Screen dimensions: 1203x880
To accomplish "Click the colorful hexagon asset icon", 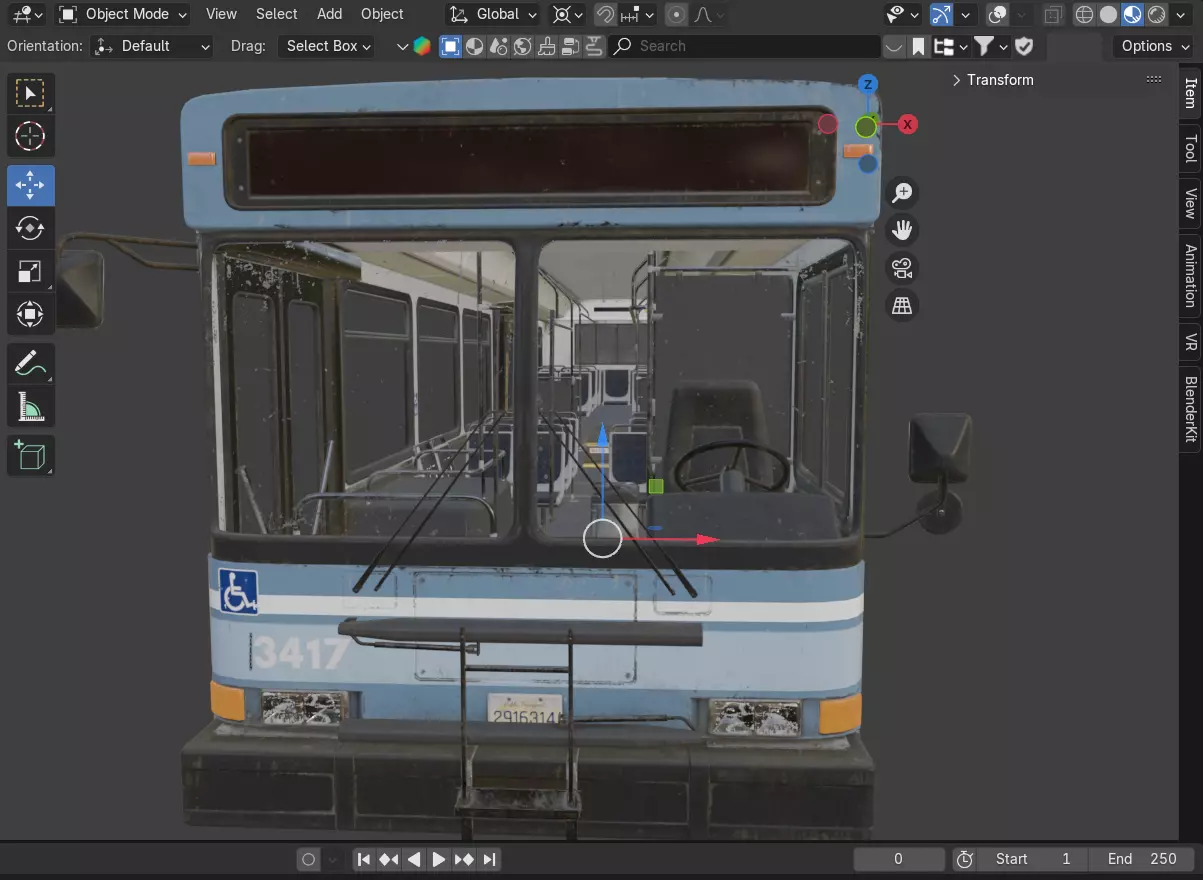I will click(421, 46).
